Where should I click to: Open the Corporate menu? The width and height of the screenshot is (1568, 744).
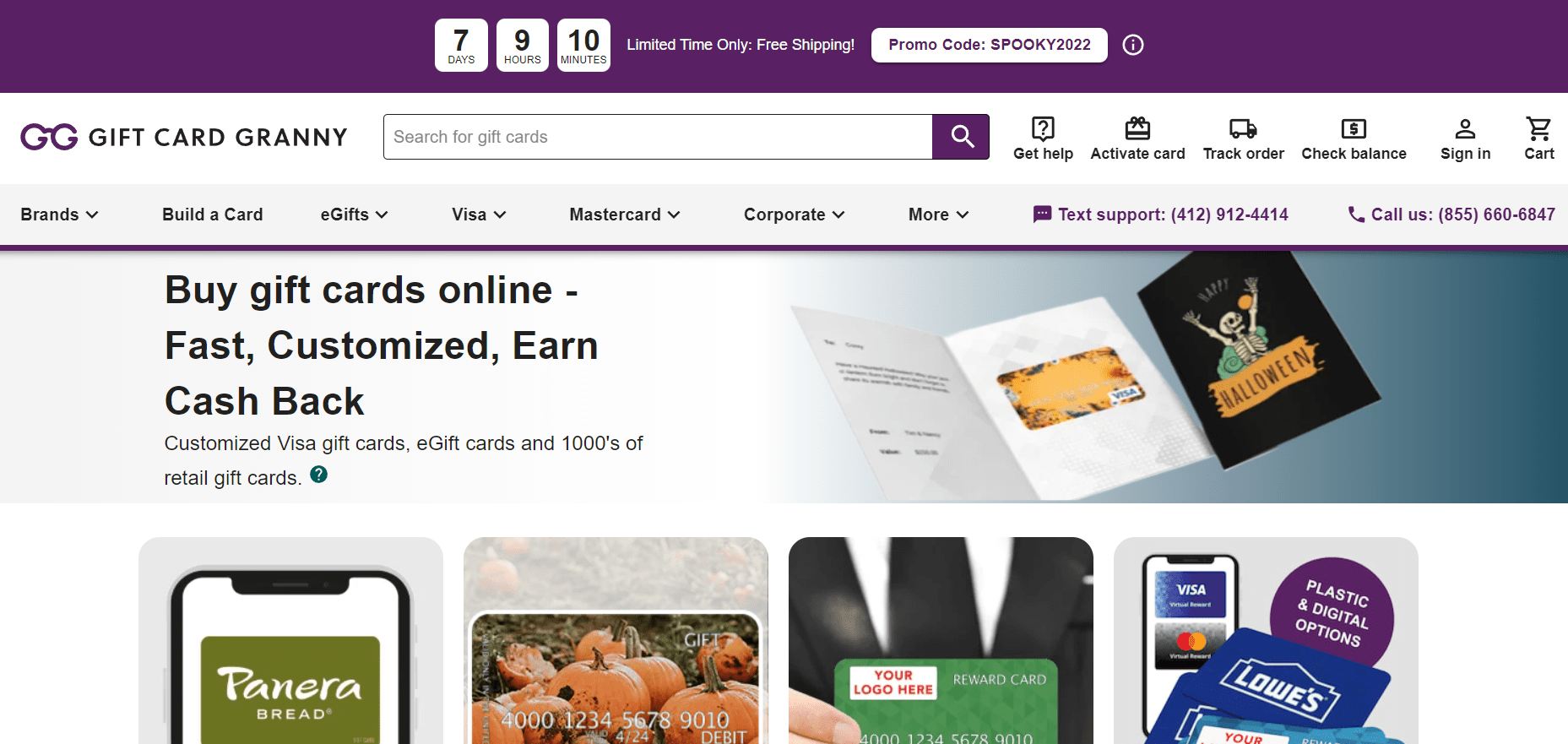click(794, 215)
